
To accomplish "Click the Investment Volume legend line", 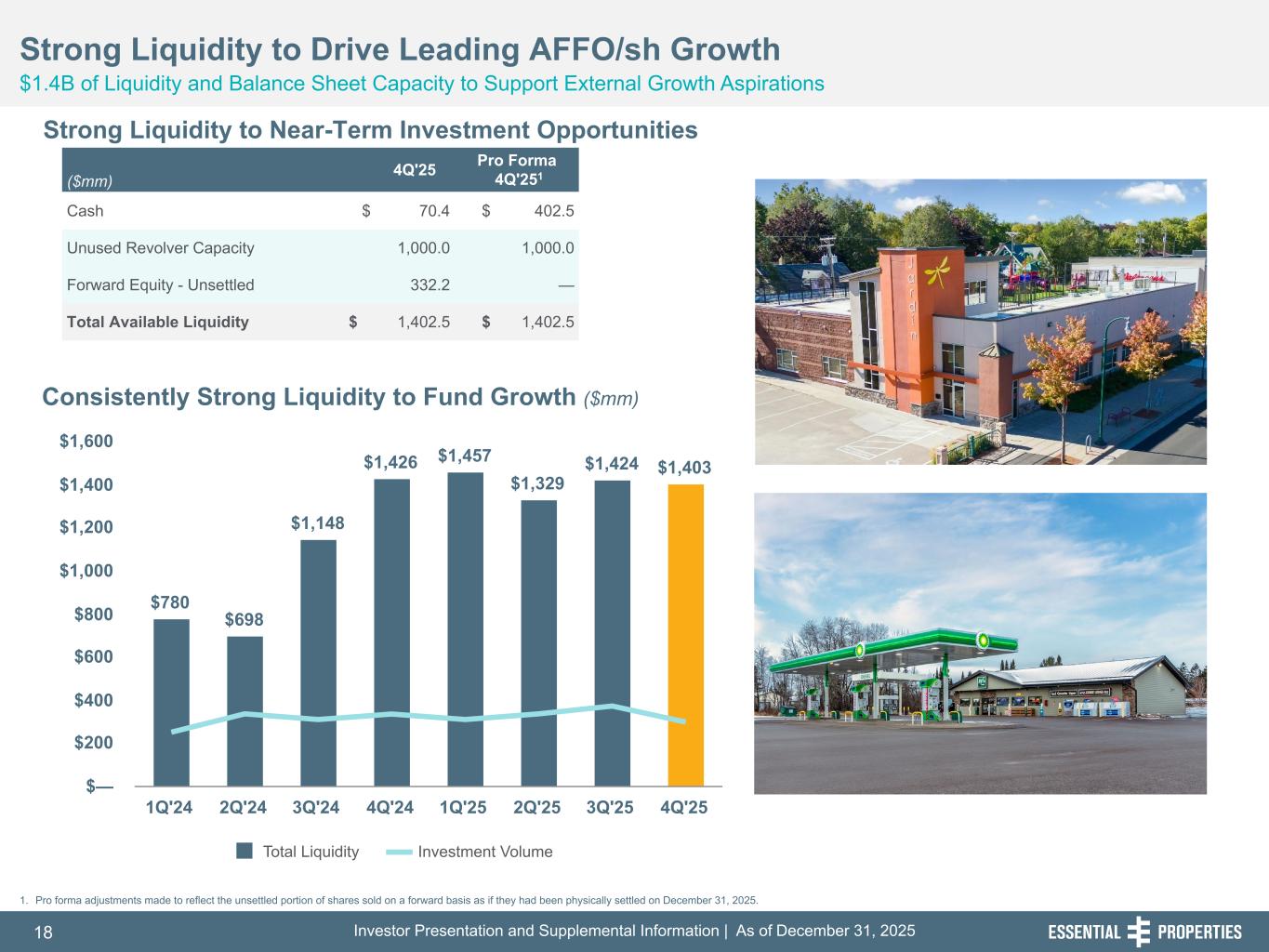I will click(x=399, y=852).
